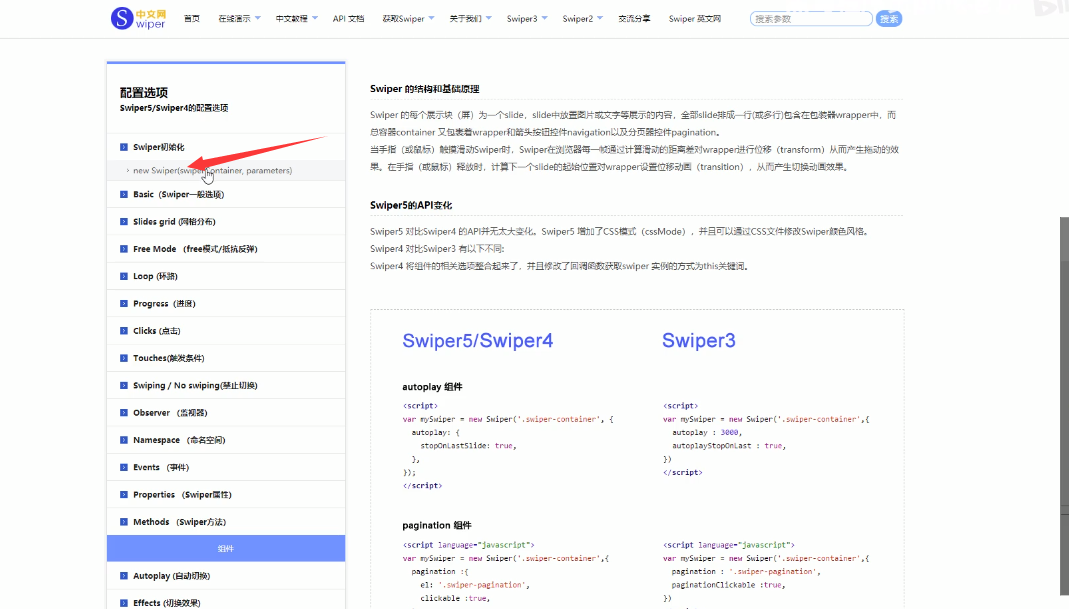Focus the 搜索参数 search field
Viewport: 1069px width, 609px height.
pyautogui.click(x=811, y=19)
